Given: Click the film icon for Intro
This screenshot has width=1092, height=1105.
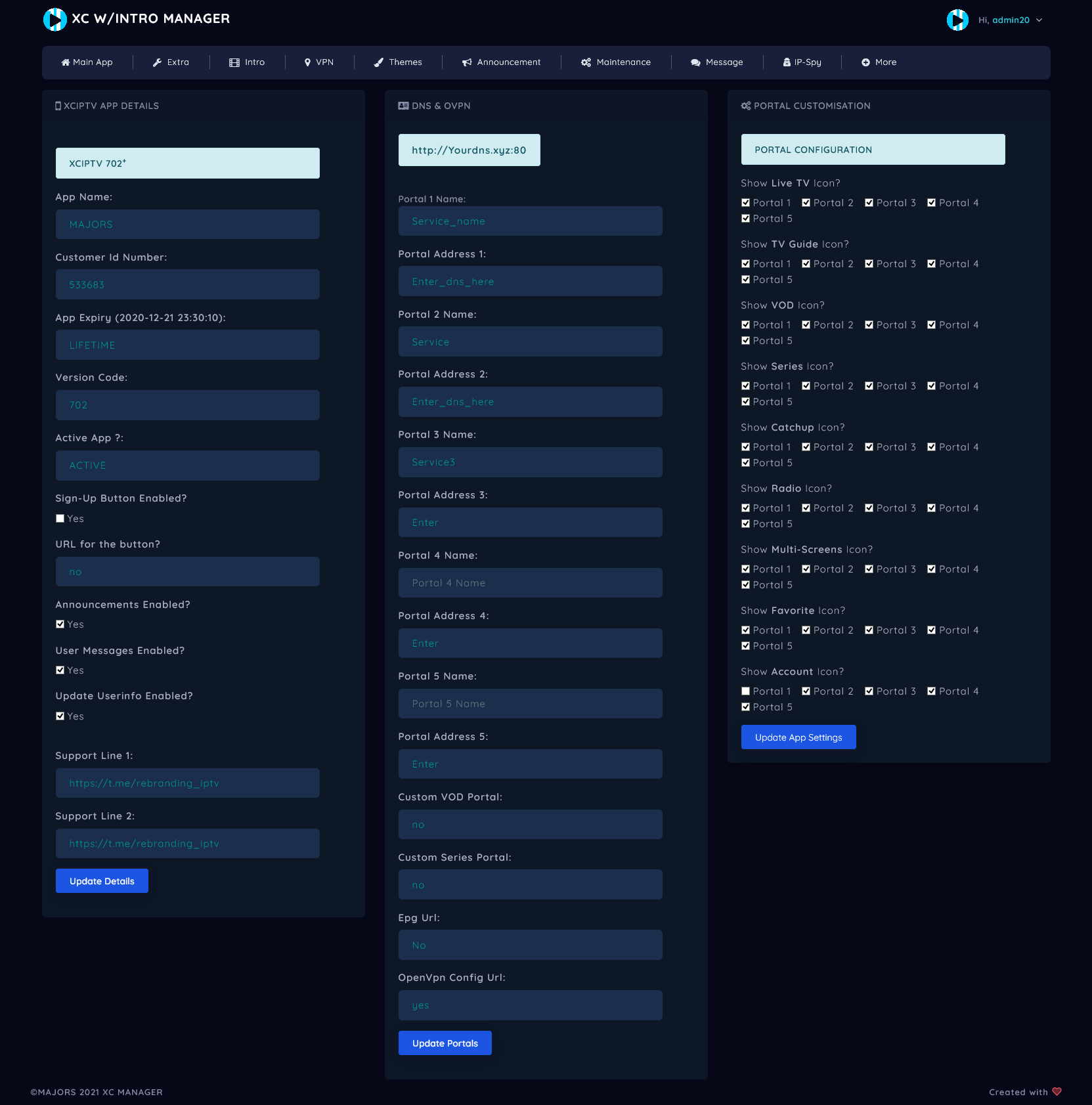Looking at the screenshot, I should pyautogui.click(x=234, y=62).
